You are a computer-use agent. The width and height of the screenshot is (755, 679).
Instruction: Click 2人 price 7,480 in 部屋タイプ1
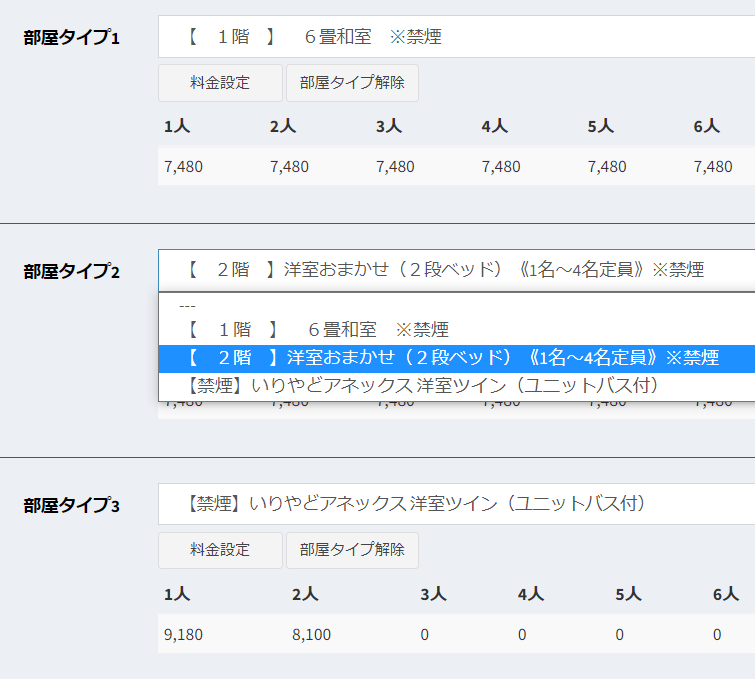289,167
